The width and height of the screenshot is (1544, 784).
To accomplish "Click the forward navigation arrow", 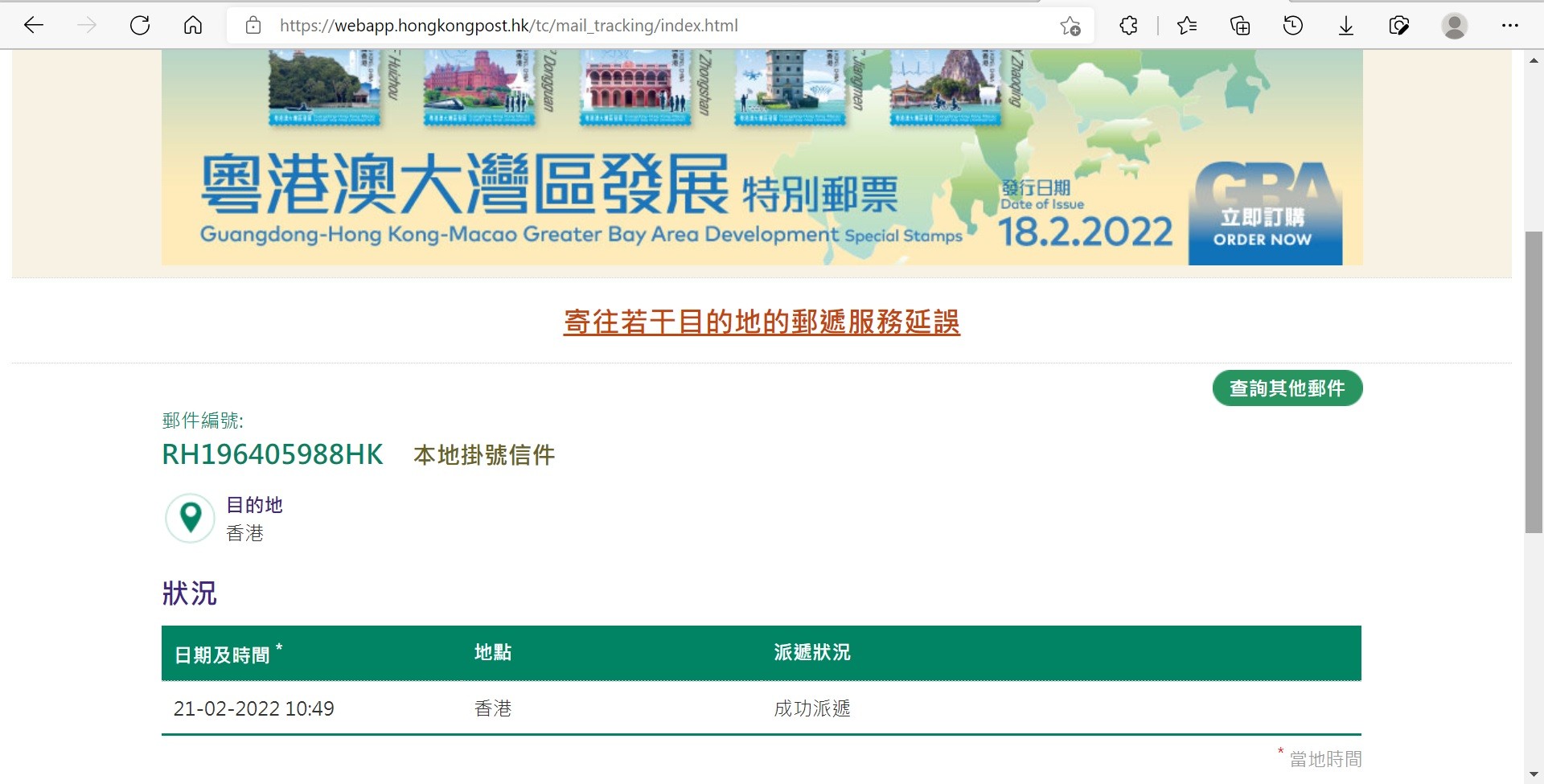I will pyautogui.click(x=87, y=26).
